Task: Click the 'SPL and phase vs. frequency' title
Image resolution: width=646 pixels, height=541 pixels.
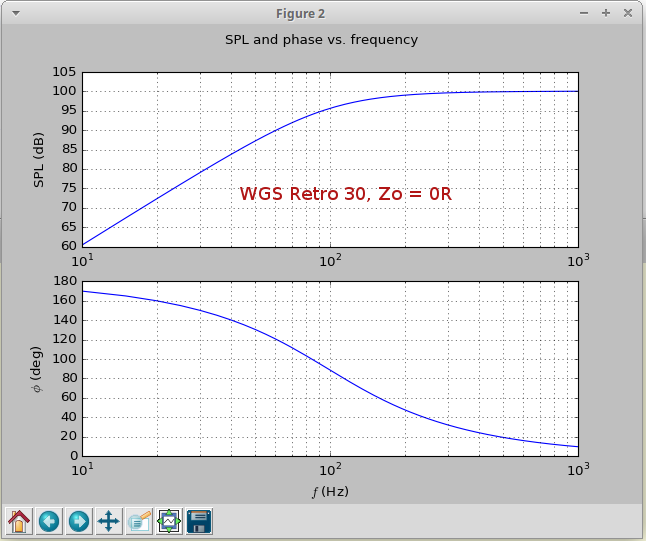Action: (321, 40)
